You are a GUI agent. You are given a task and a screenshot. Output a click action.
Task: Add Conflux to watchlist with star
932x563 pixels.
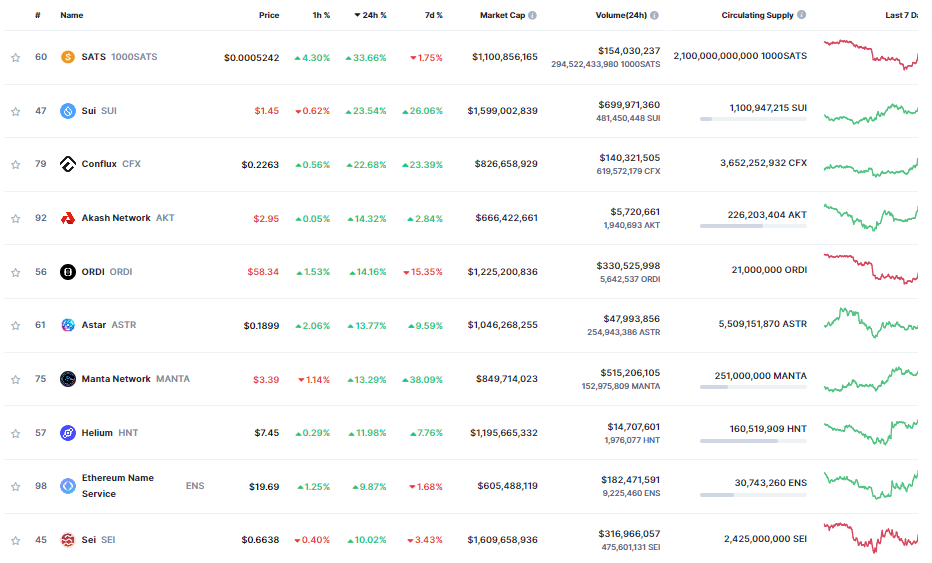point(15,165)
